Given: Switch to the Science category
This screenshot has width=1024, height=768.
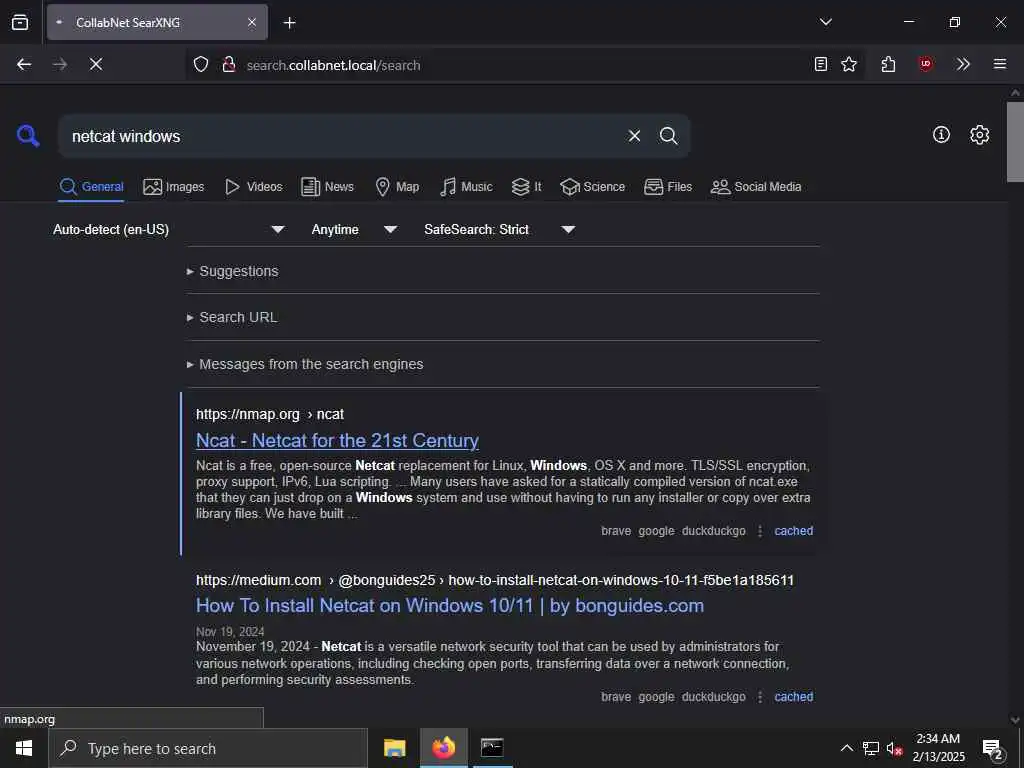Looking at the screenshot, I should (592, 187).
